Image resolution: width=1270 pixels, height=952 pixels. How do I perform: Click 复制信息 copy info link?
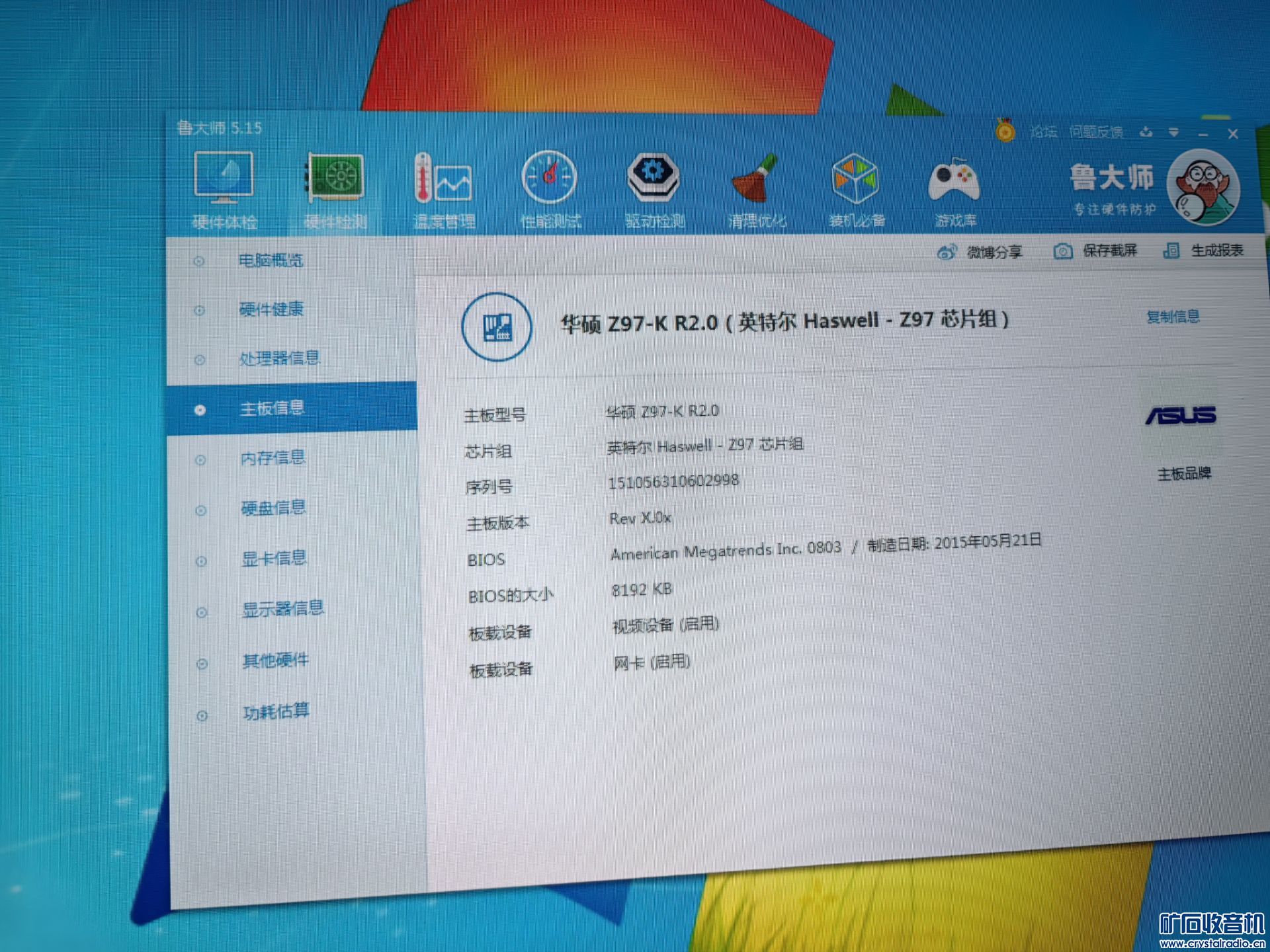coord(1173,317)
